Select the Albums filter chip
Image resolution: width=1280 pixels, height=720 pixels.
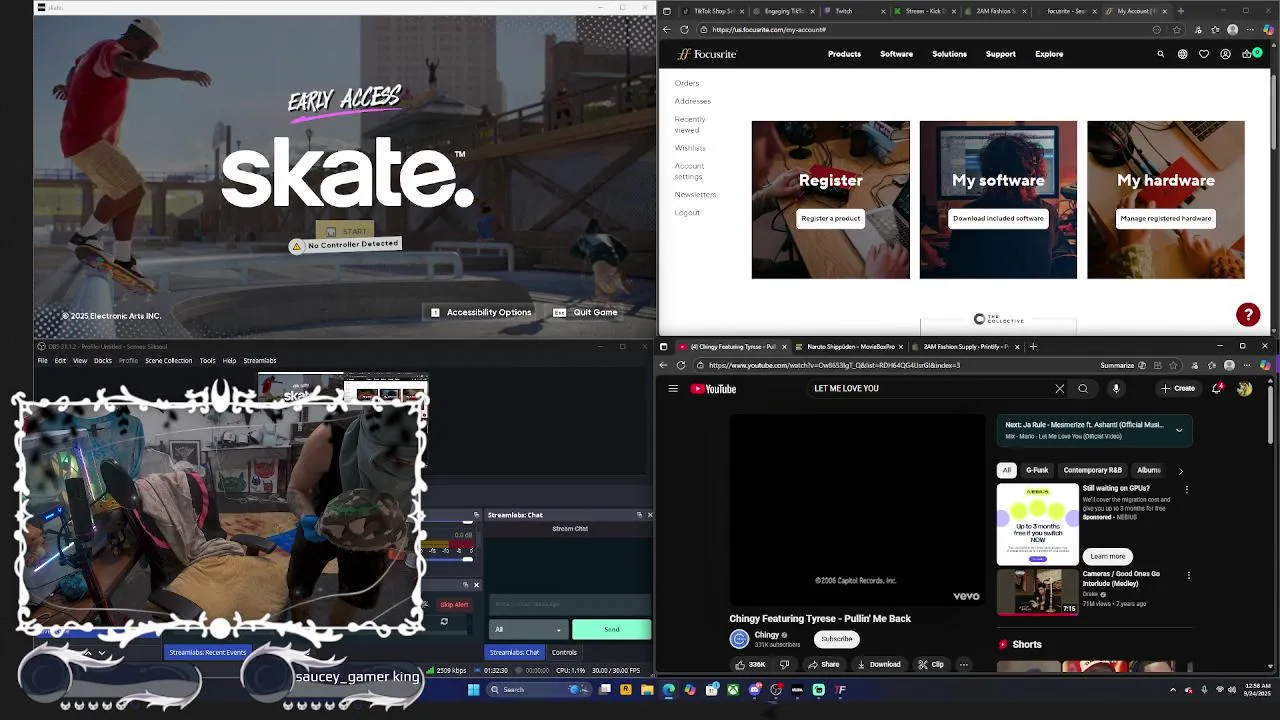1149,470
